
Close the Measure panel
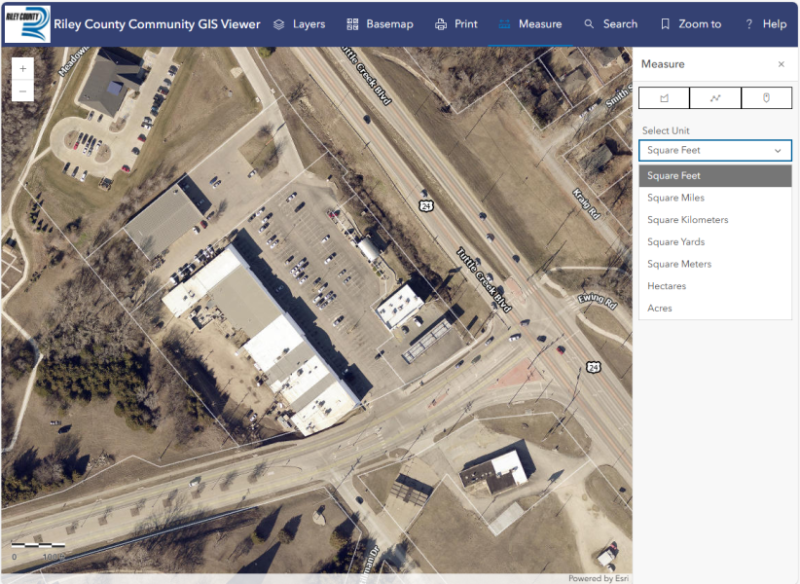(781, 64)
